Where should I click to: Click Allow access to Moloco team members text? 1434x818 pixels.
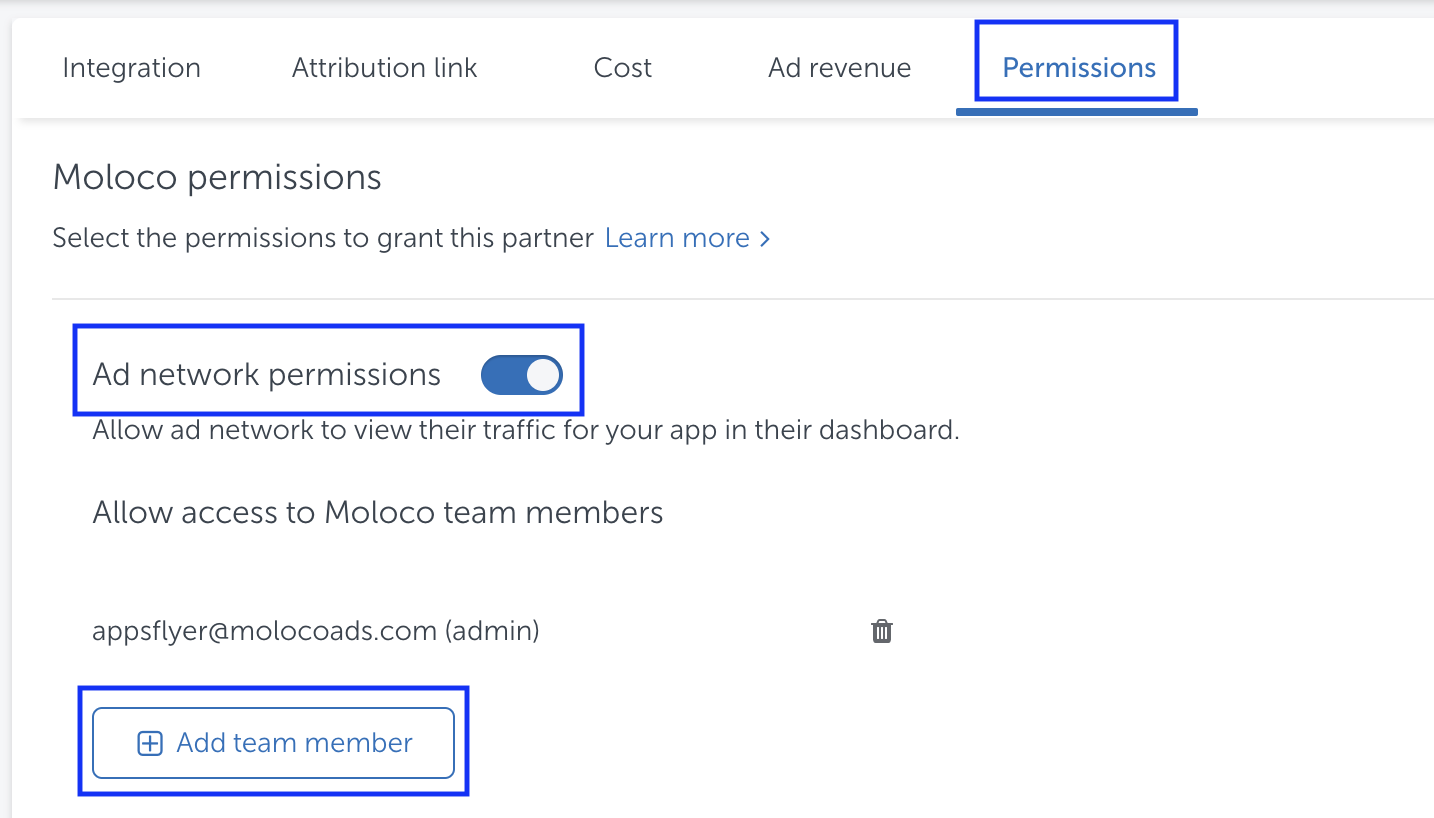coord(377,513)
